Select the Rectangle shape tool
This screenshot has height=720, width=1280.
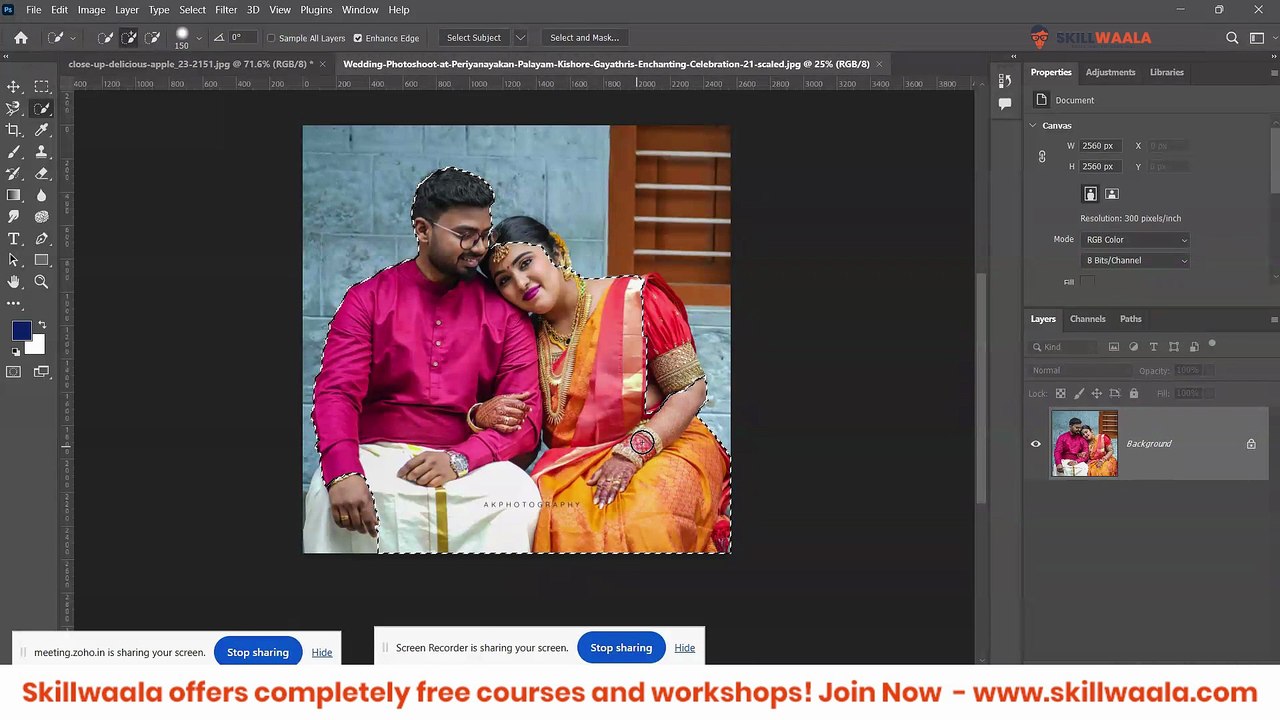pos(41,260)
